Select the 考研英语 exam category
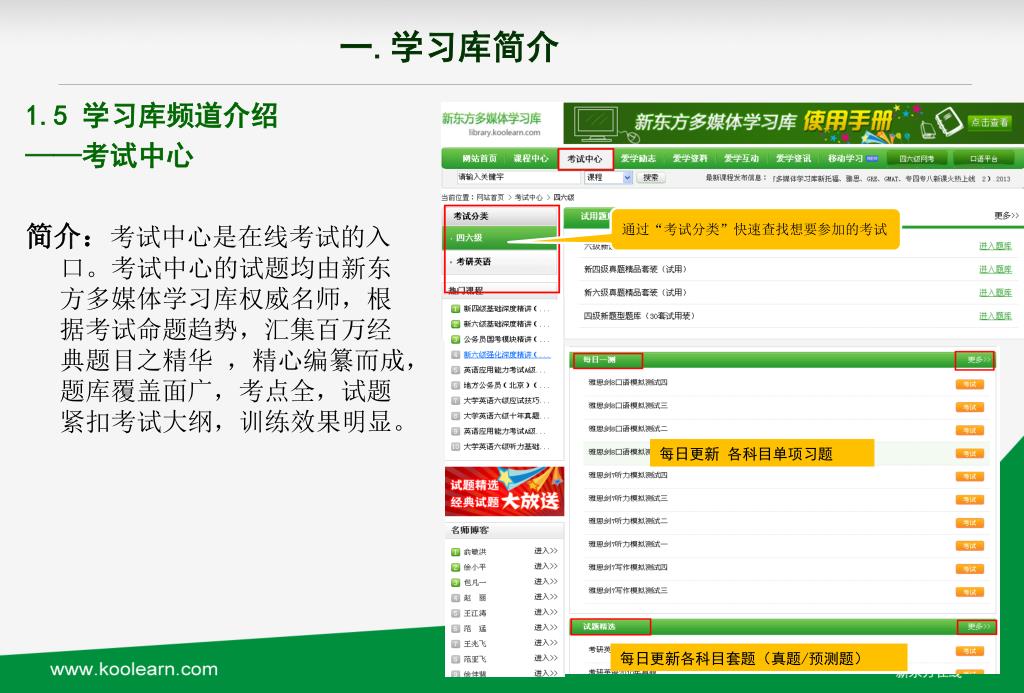The image size is (1024, 693). pos(502,262)
